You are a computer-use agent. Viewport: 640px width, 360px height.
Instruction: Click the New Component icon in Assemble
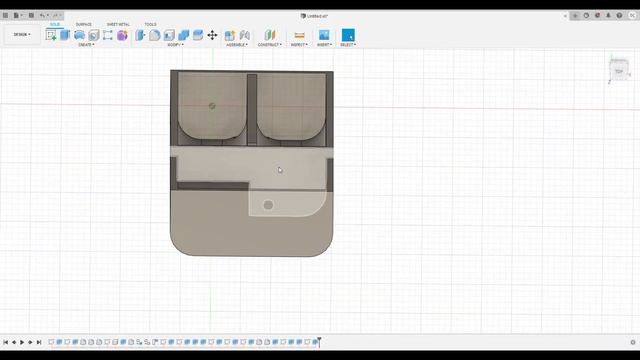coord(230,35)
